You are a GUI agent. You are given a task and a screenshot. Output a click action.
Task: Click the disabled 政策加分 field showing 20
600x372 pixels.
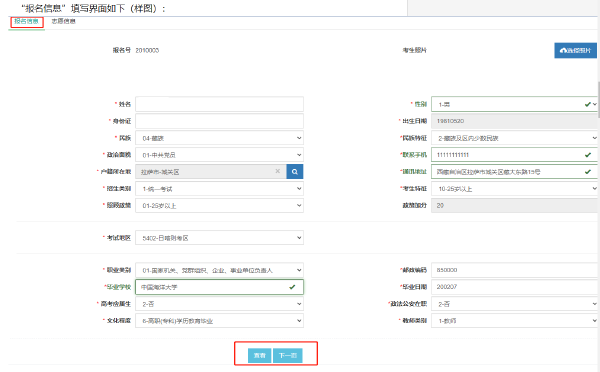[x=515, y=206]
